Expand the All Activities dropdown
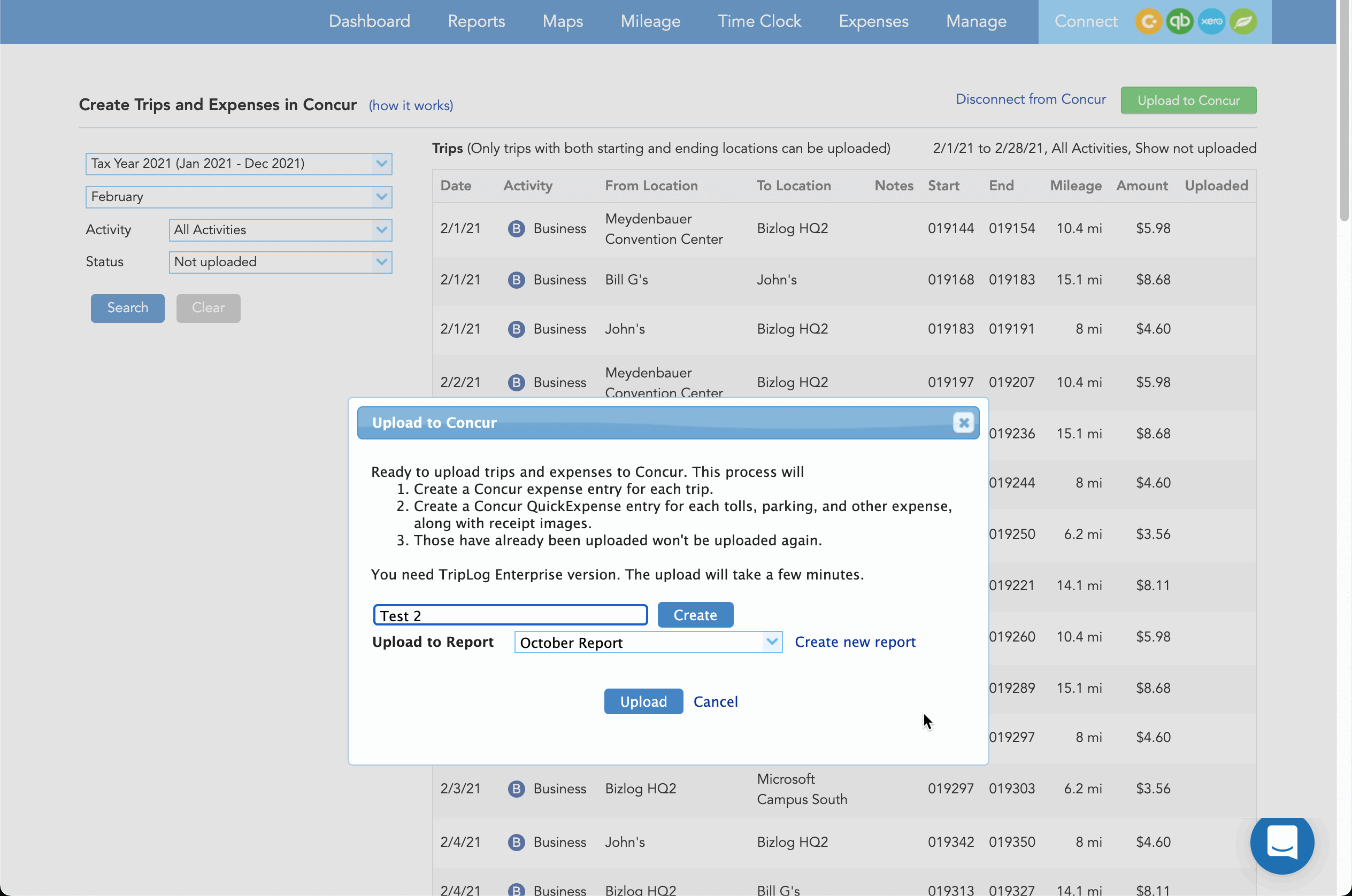 tap(280, 230)
